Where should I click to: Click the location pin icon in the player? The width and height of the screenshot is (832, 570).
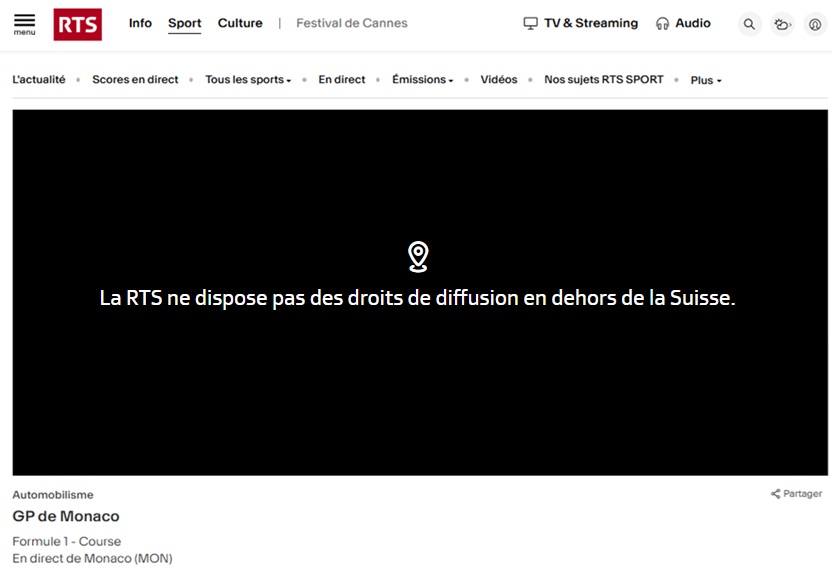coord(418,257)
